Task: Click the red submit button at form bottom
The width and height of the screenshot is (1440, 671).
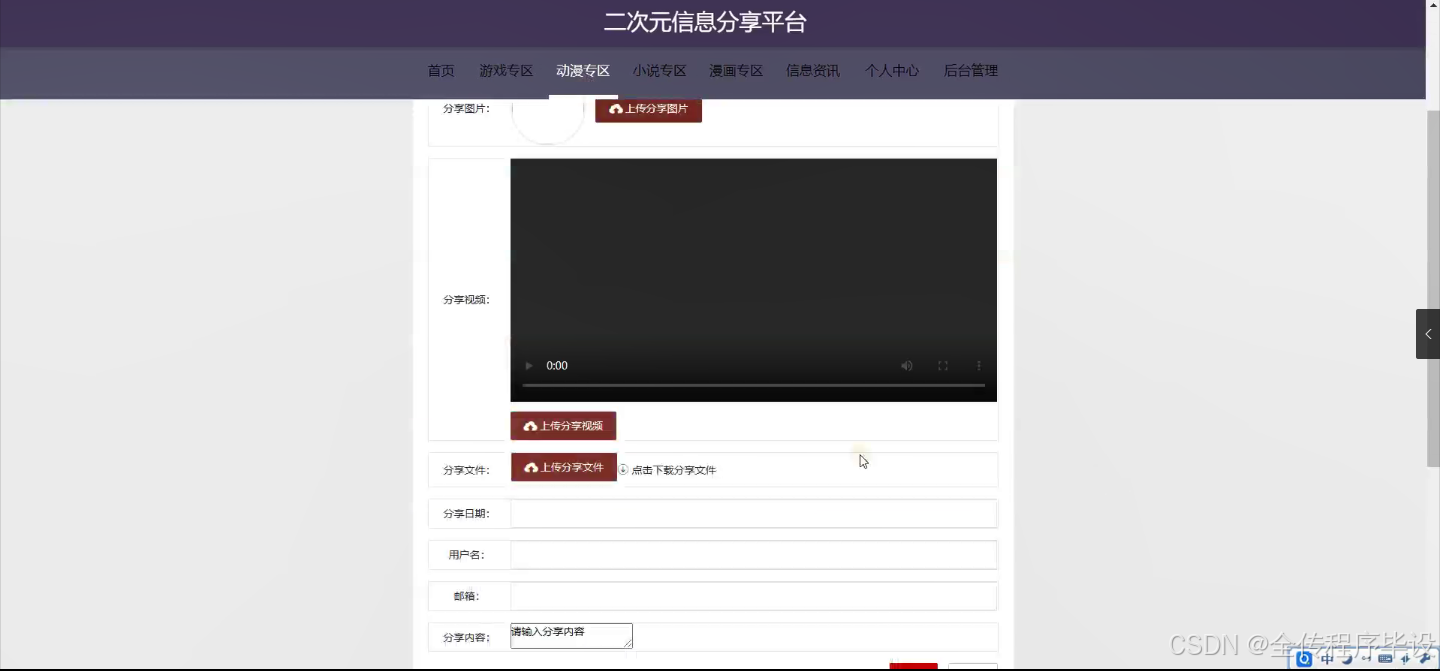Action: click(x=913, y=667)
